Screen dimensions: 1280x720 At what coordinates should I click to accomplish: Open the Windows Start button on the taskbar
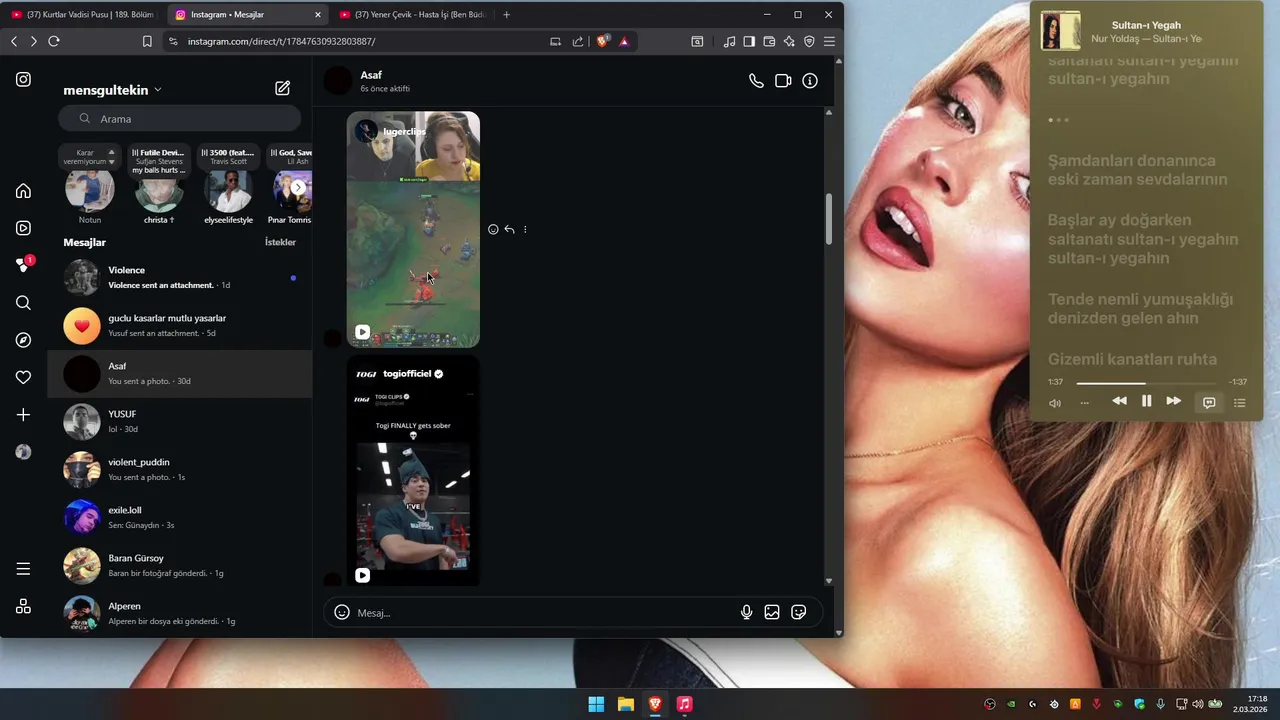pos(596,704)
